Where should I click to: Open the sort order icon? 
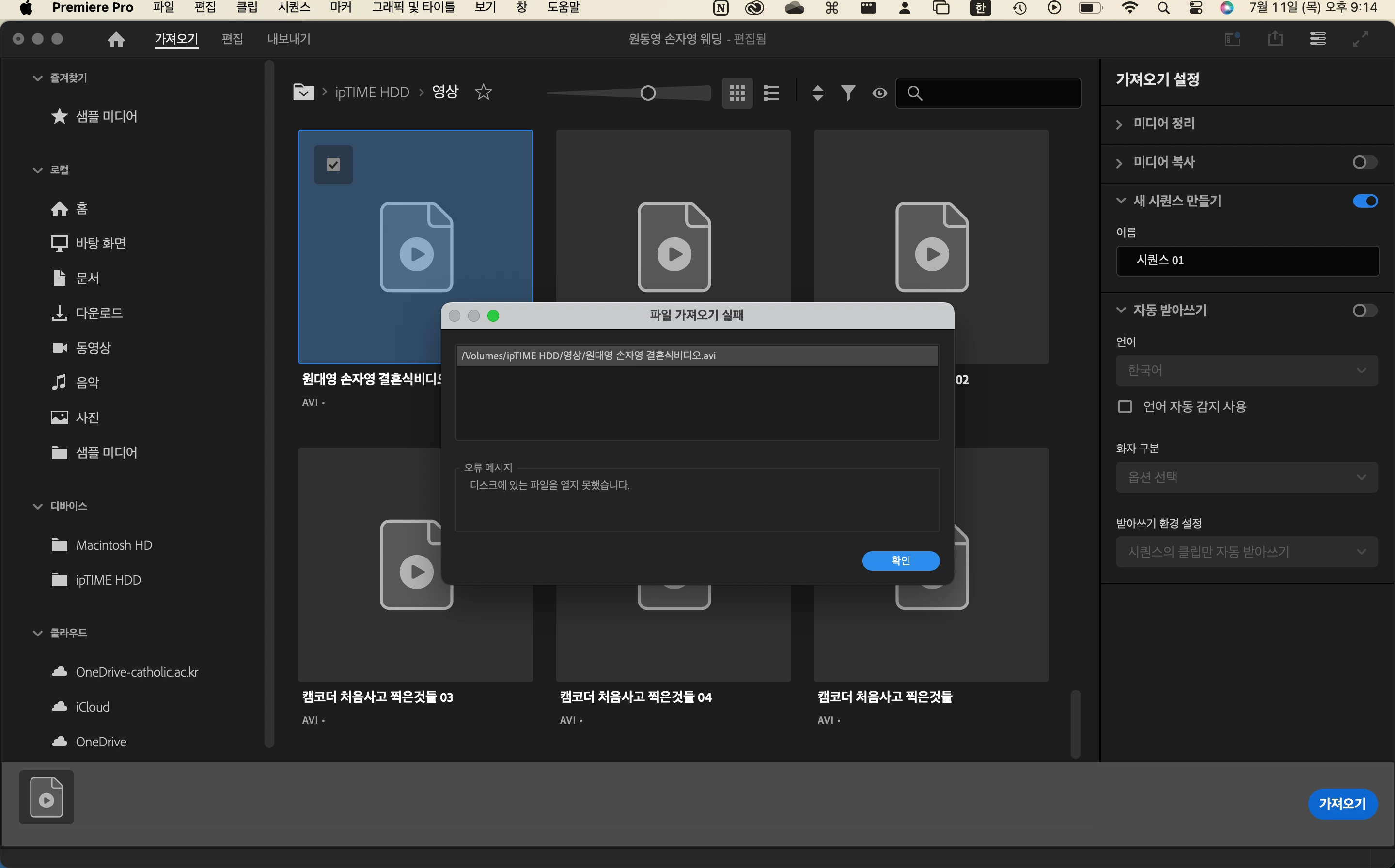click(817, 93)
